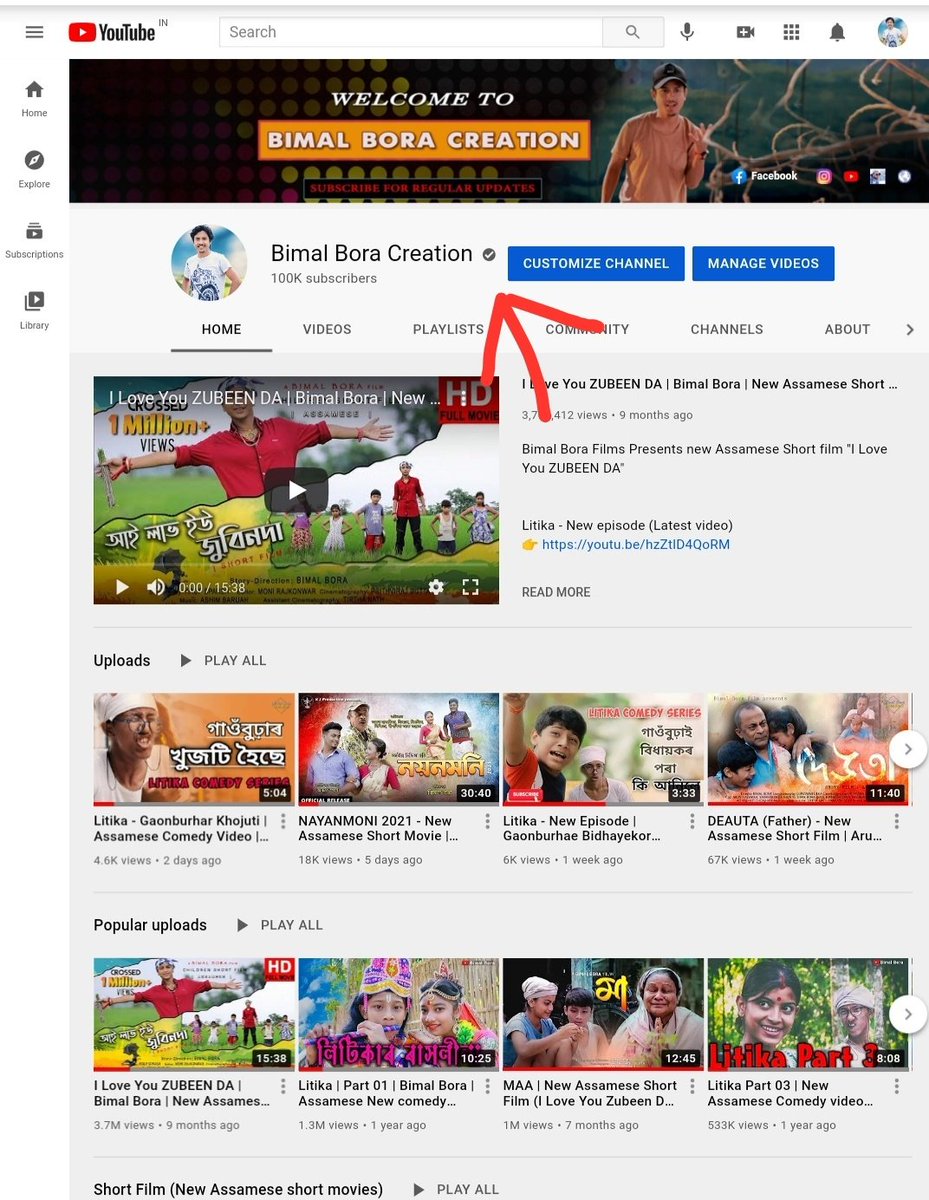
Task: Click the 100K subscribers text
Action: 324,279
